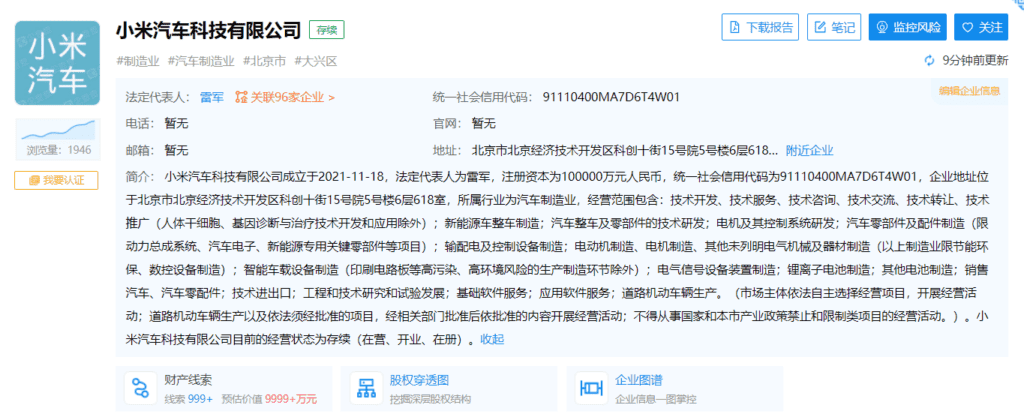Open the 企业图谱 enterprise graph icon
This screenshot has height=414, width=1024.
coord(591,389)
